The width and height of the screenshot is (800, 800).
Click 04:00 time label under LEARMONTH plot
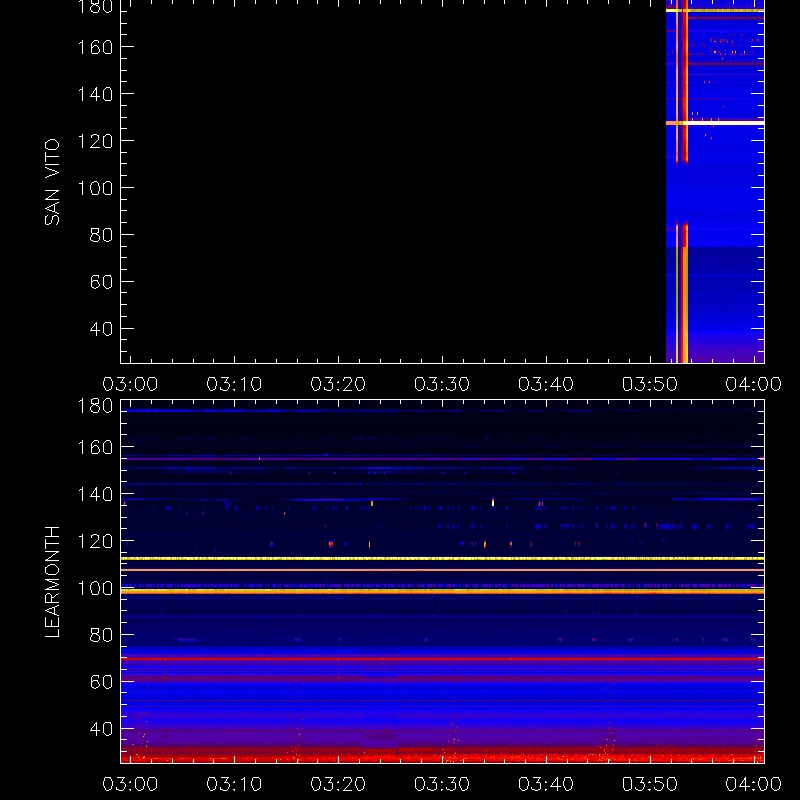point(754,784)
